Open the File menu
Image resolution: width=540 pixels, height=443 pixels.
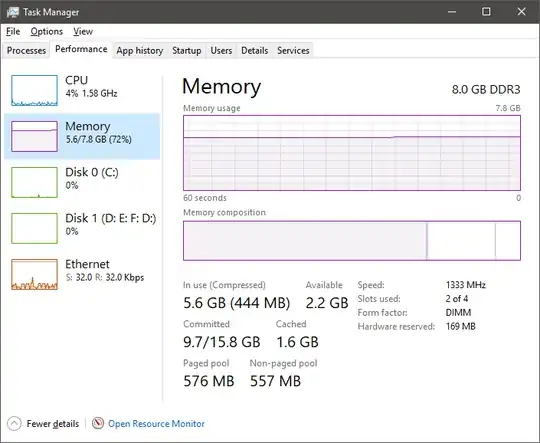pos(13,31)
